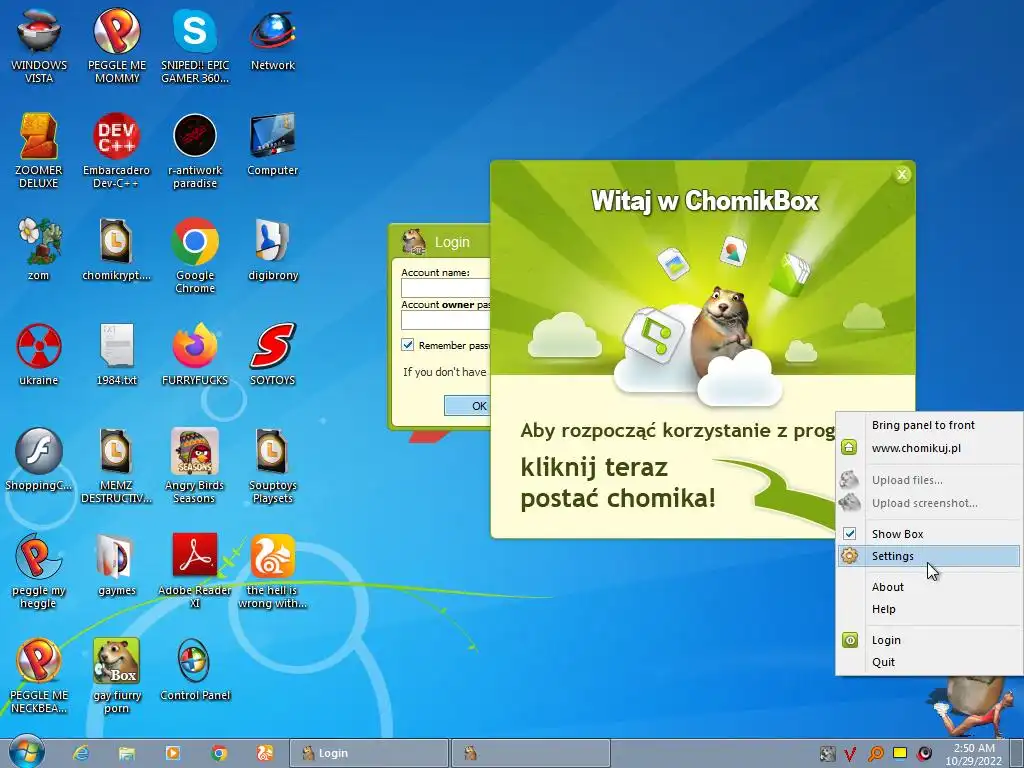
Task: Open the Angry Birds Seasons shortcut
Action: pyautogui.click(x=195, y=465)
